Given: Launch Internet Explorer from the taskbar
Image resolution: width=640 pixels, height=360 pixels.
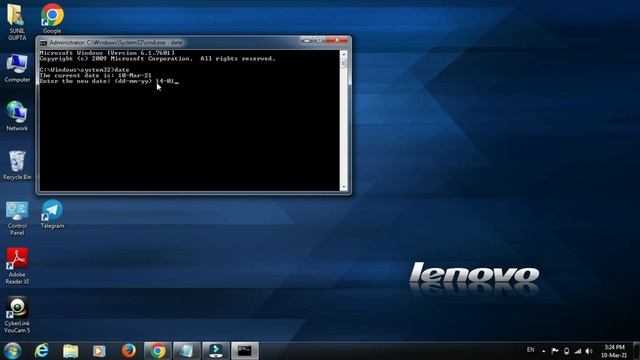Looking at the screenshot, I should pyautogui.click(x=42, y=351).
